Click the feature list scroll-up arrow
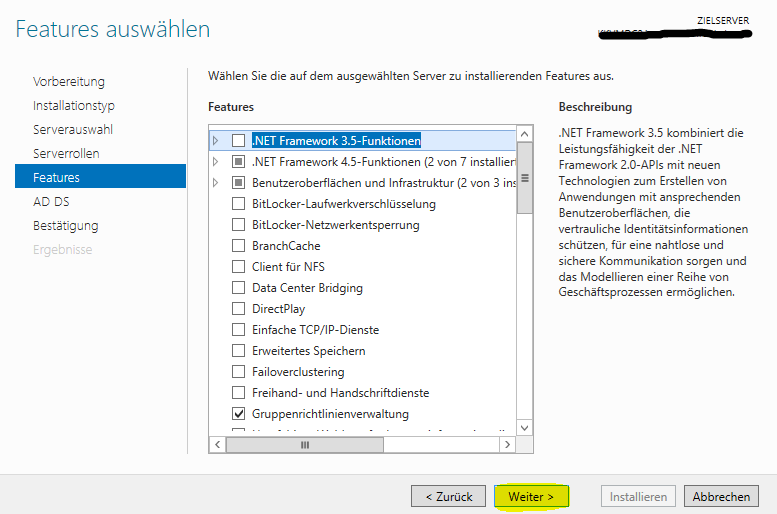The image size is (777, 514). (525, 134)
